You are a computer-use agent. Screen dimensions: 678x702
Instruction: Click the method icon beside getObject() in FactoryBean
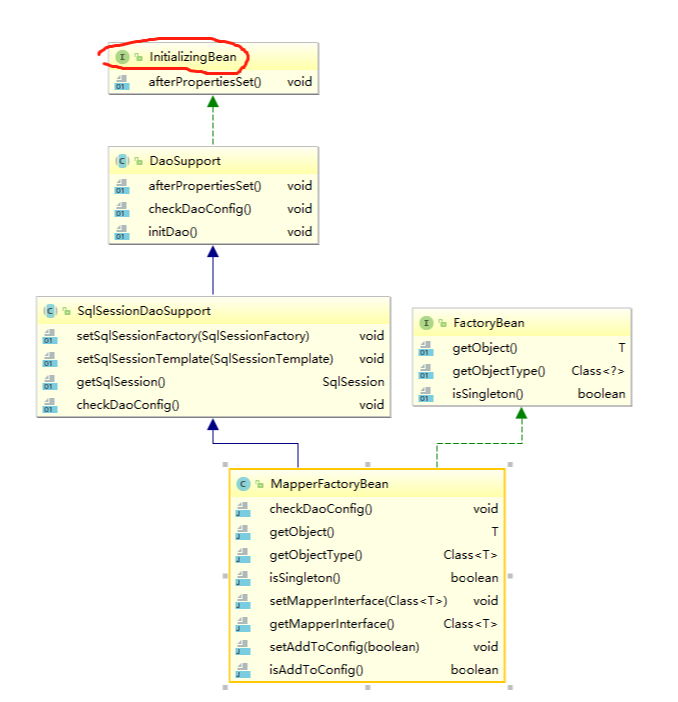[x=426, y=348]
